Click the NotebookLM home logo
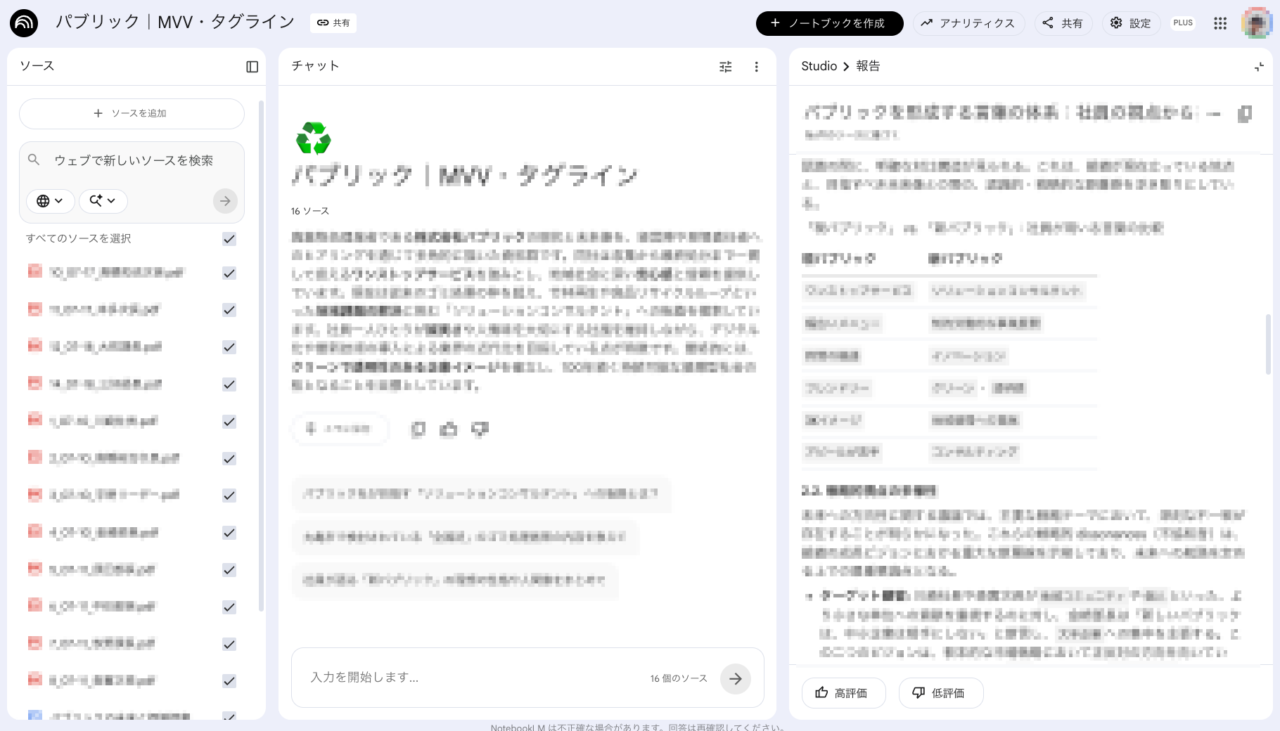 (x=24, y=23)
